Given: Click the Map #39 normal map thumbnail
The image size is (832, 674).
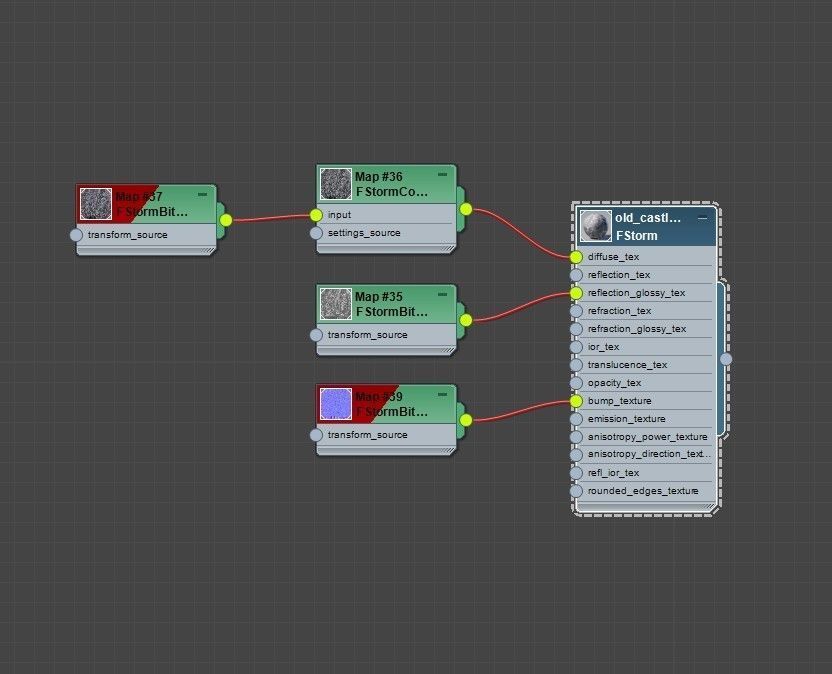Looking at the screenshot, I should point(336,404).
